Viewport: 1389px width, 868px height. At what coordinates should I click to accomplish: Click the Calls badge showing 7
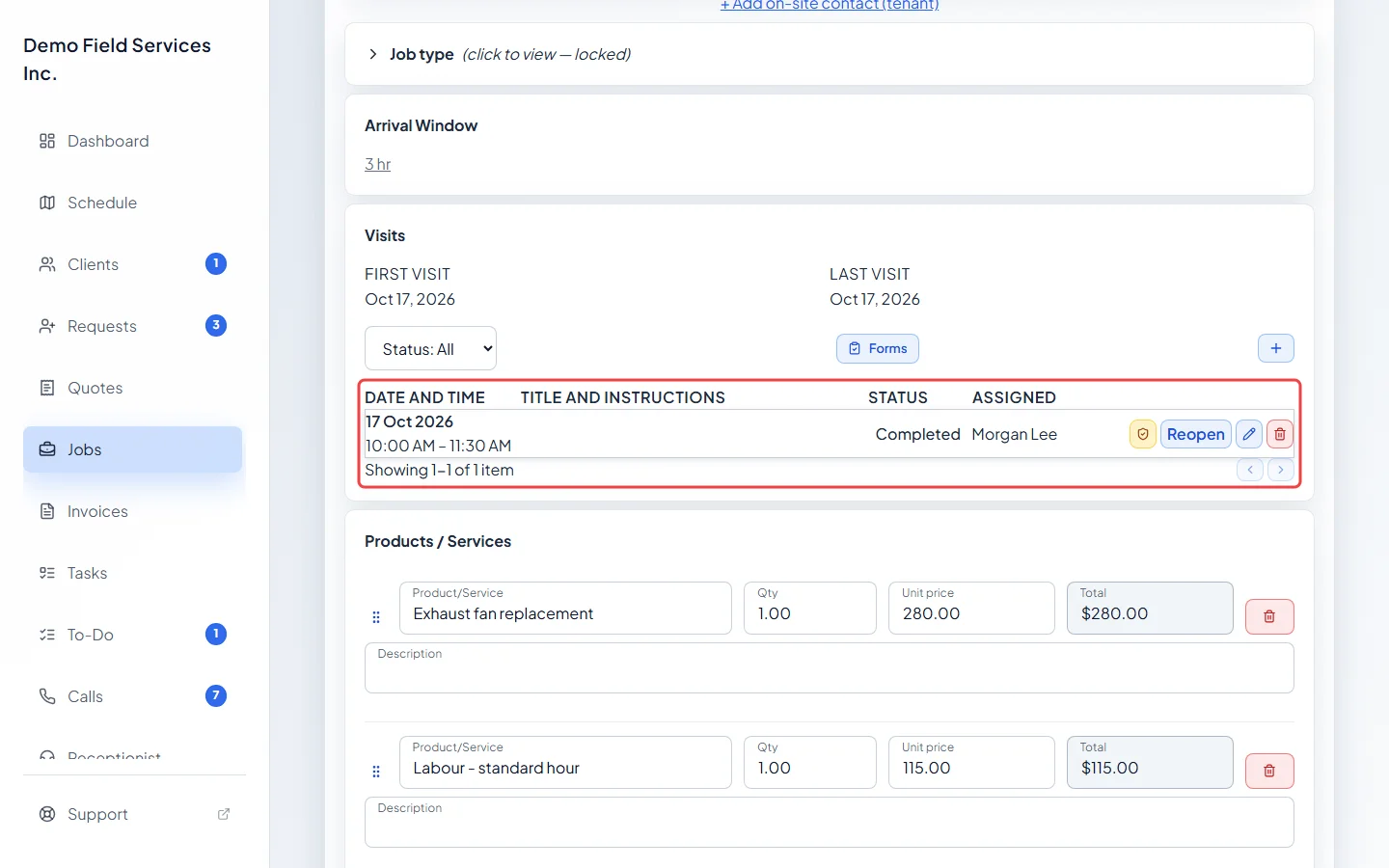216,695
